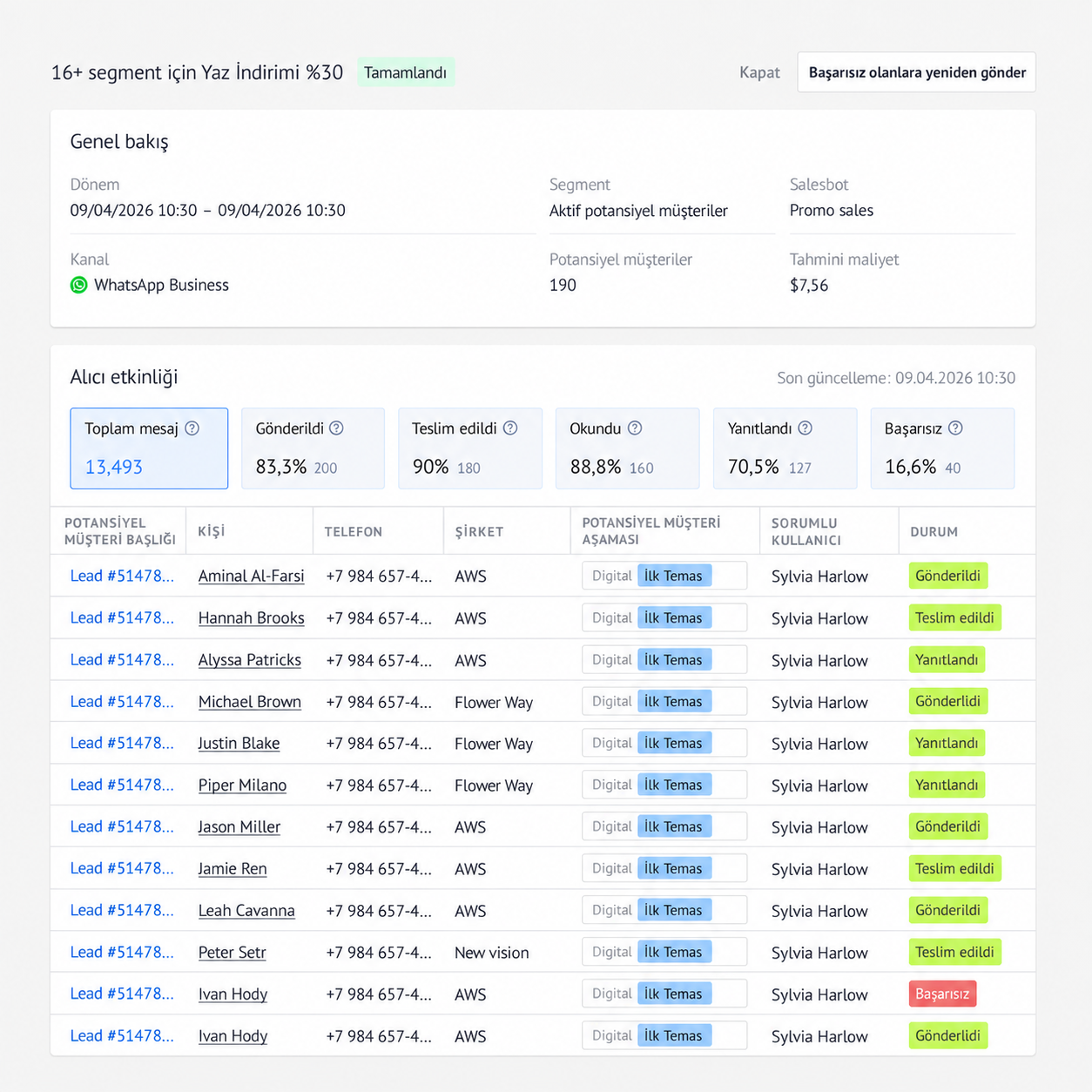
Task: Open Michael Brown contact link
Action: [x=250, y=702]
